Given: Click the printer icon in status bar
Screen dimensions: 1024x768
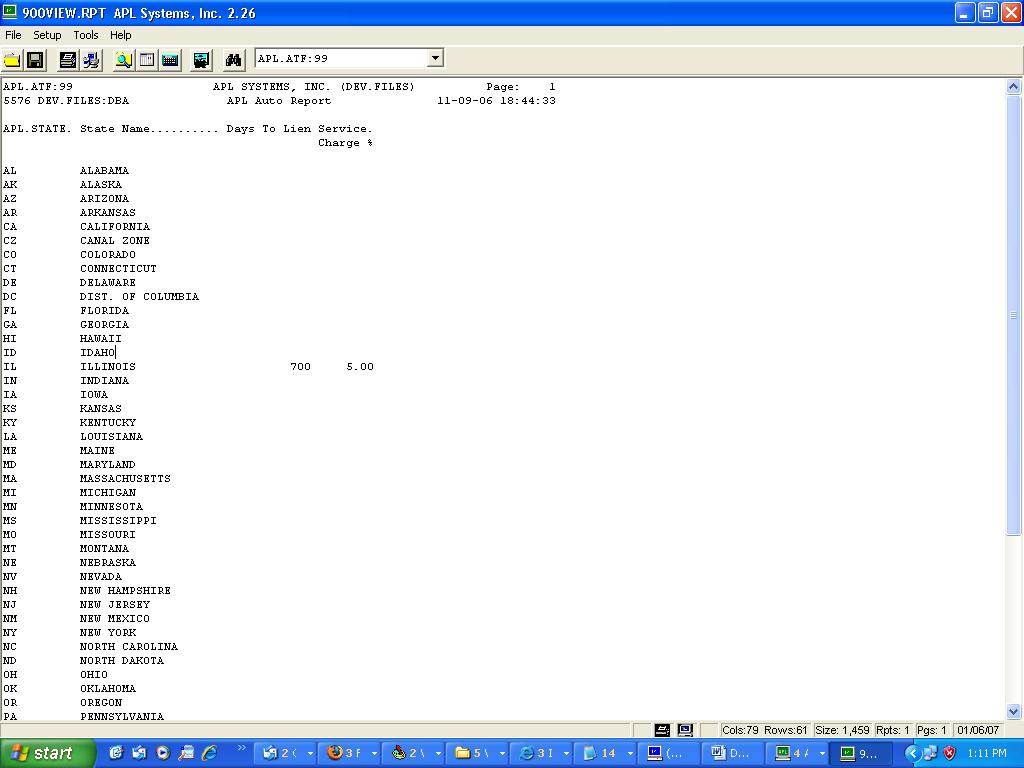Looking at the screenshot, I should [x=662, y=729].
